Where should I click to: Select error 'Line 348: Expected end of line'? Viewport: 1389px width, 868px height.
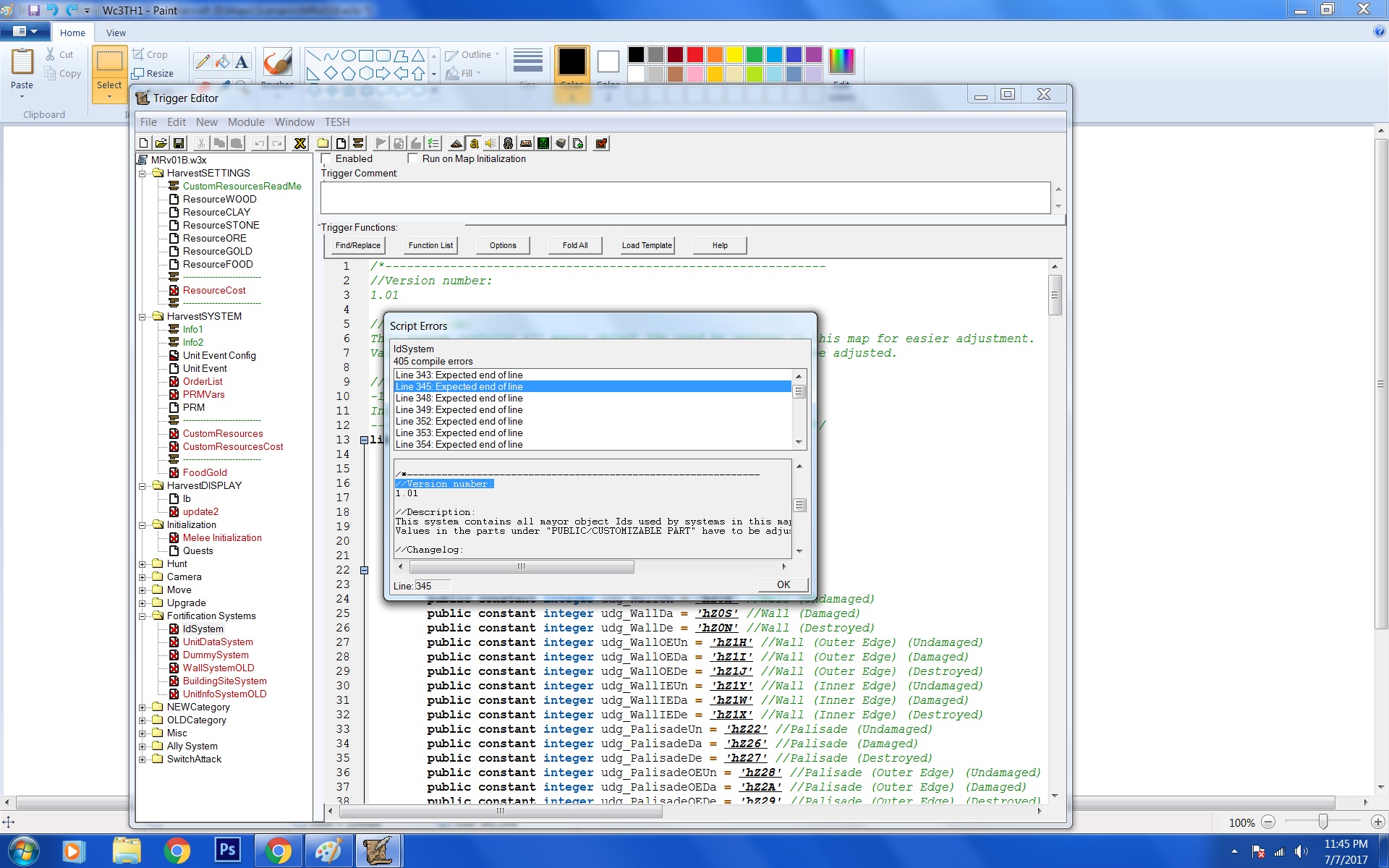tap(592, 398)
